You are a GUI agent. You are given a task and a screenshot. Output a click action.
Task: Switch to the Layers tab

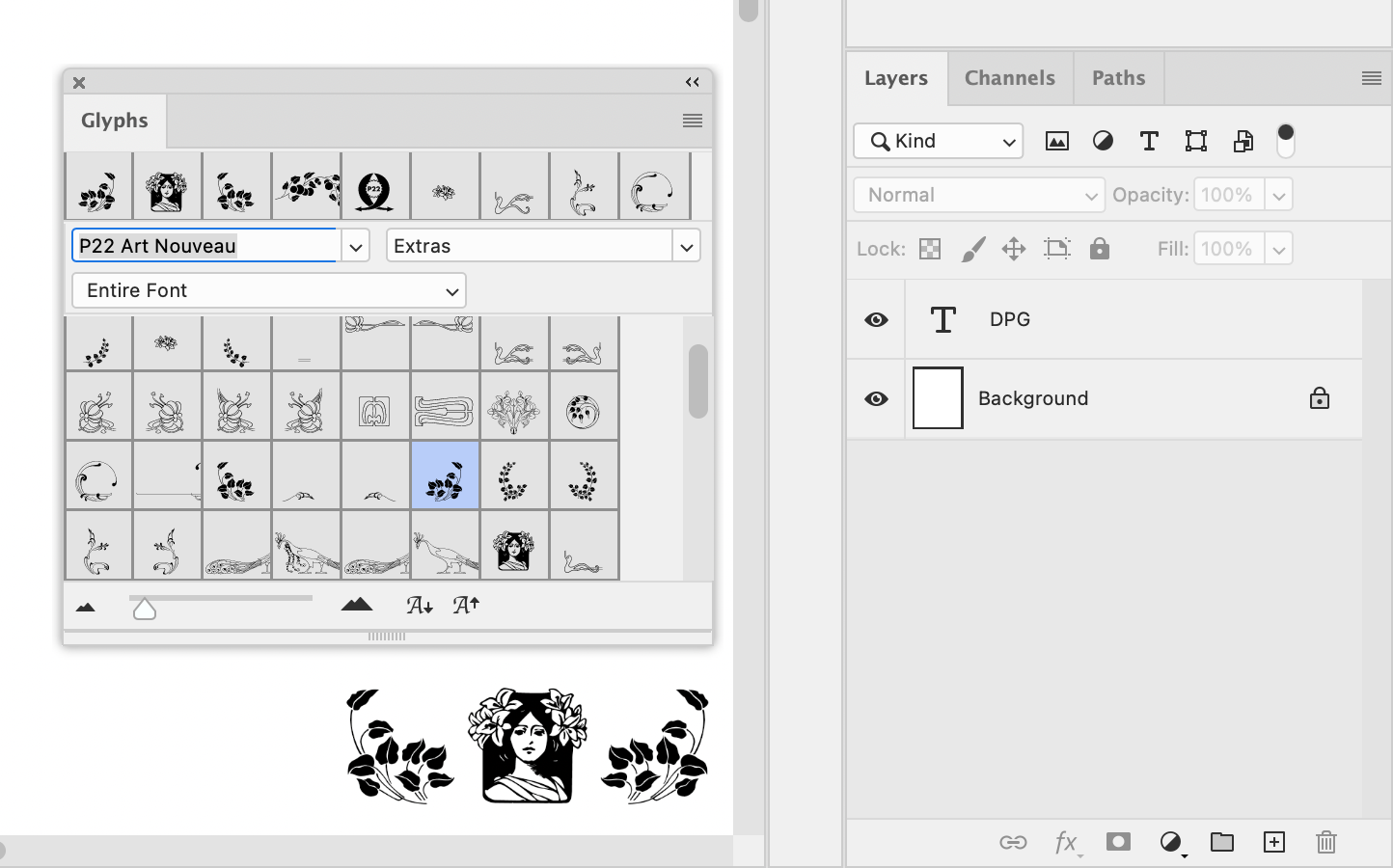coord(896,78)
